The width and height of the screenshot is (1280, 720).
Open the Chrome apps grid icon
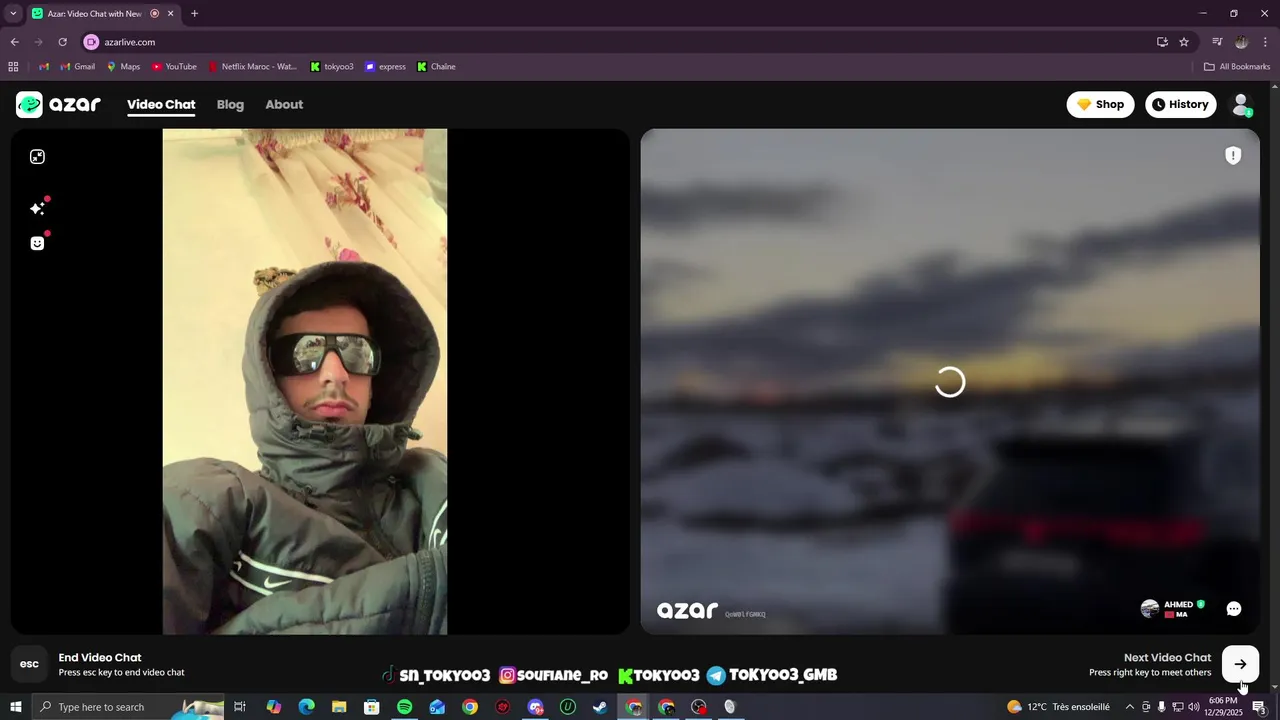coord(13,67)
